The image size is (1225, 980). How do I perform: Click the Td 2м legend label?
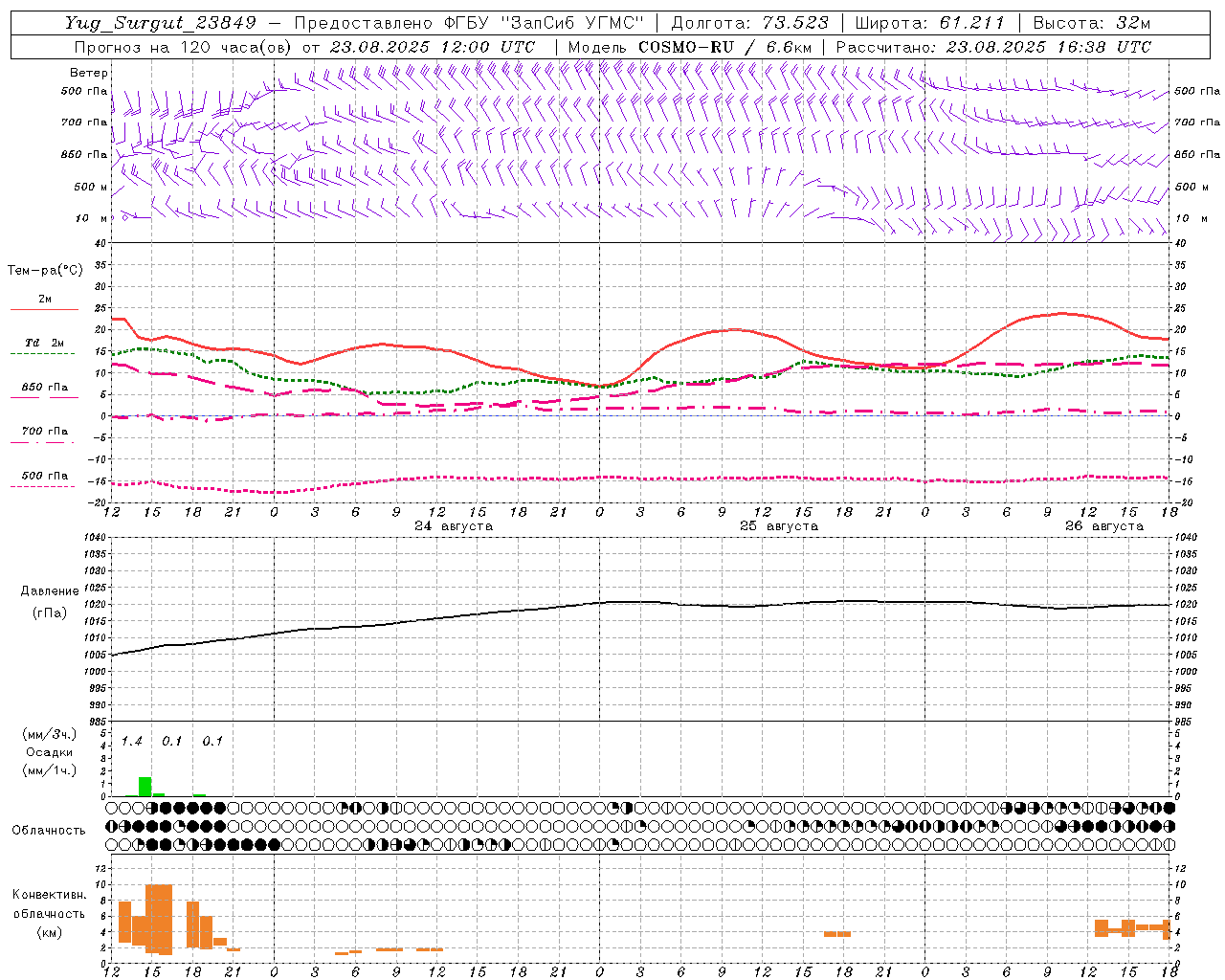(45, 343)
